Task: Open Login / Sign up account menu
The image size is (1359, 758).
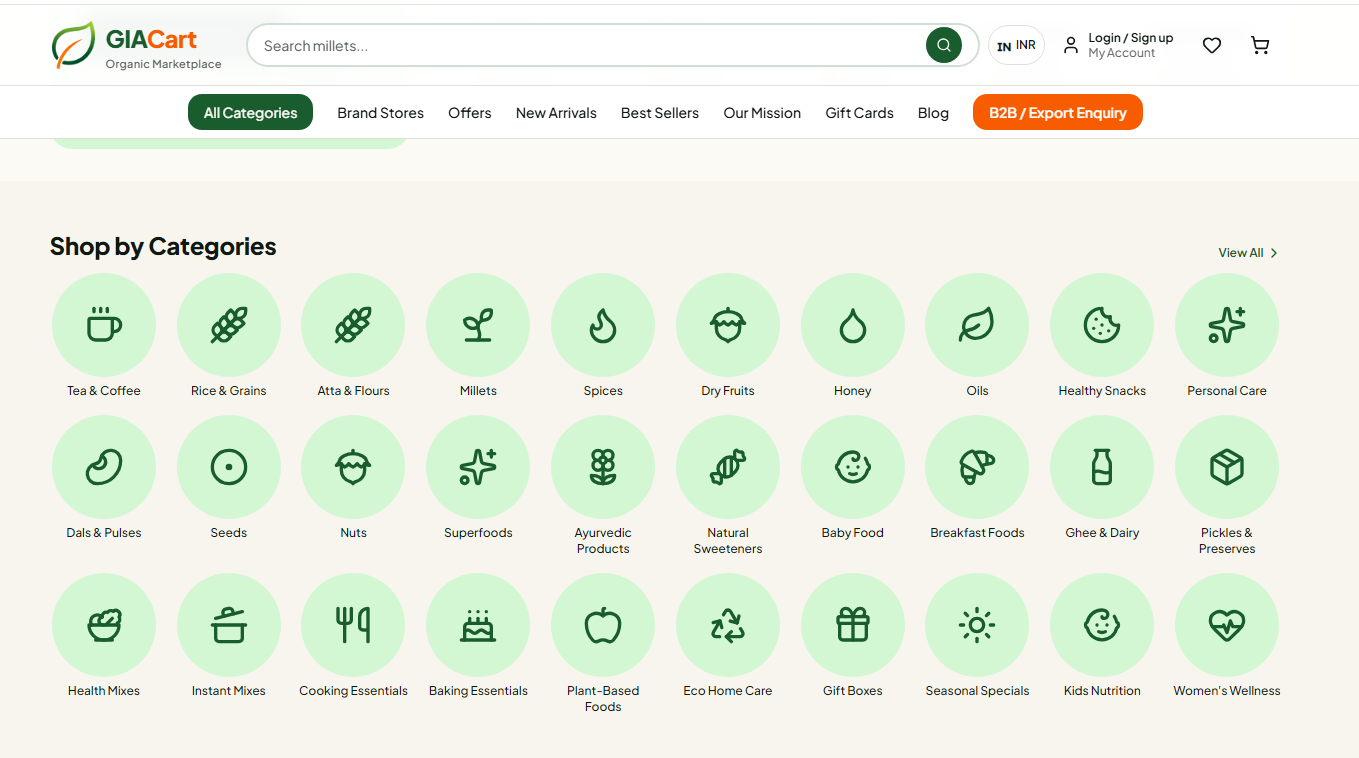Action: click(1118, 45)
